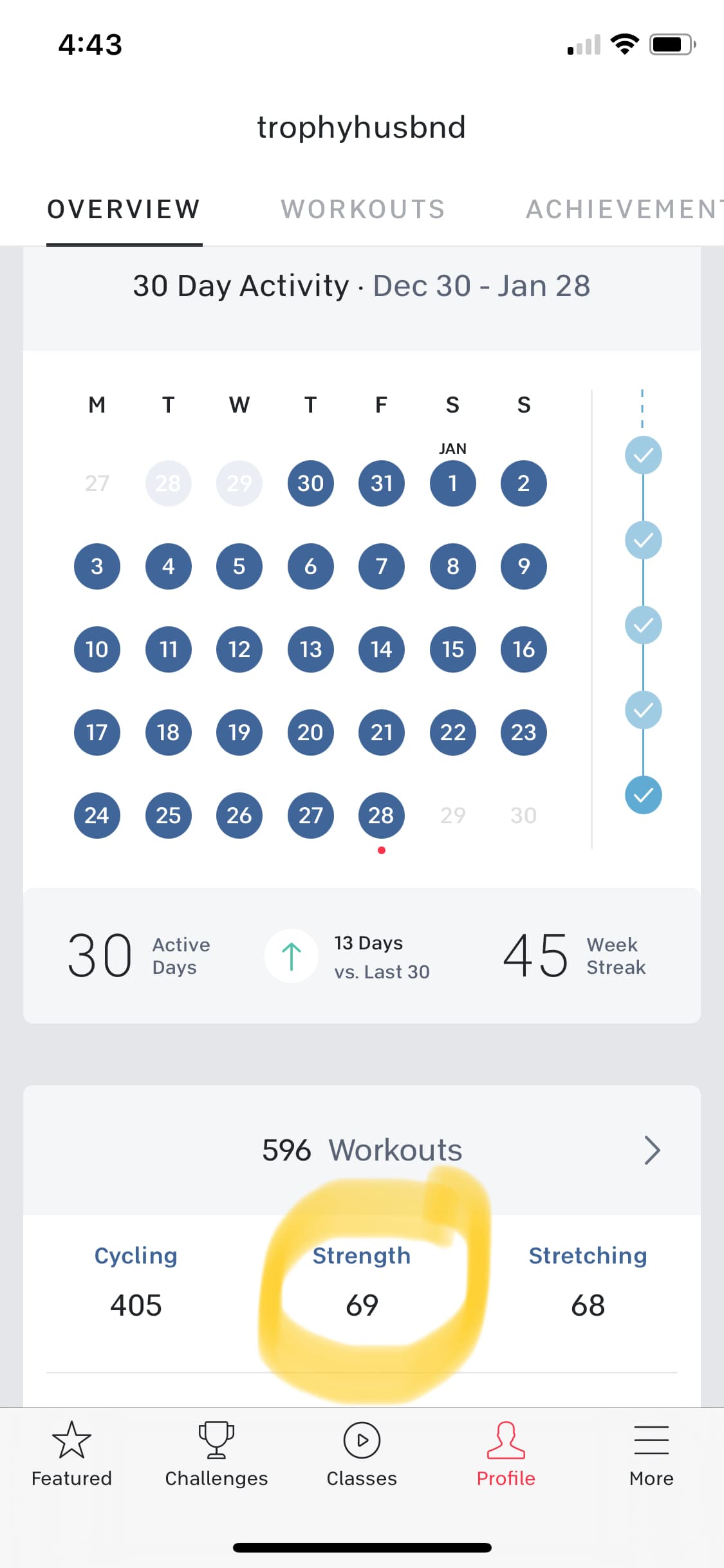Viewport: 724px width, 1568px height.
Task: Tap the battery status icon
Action: (672, 44)
